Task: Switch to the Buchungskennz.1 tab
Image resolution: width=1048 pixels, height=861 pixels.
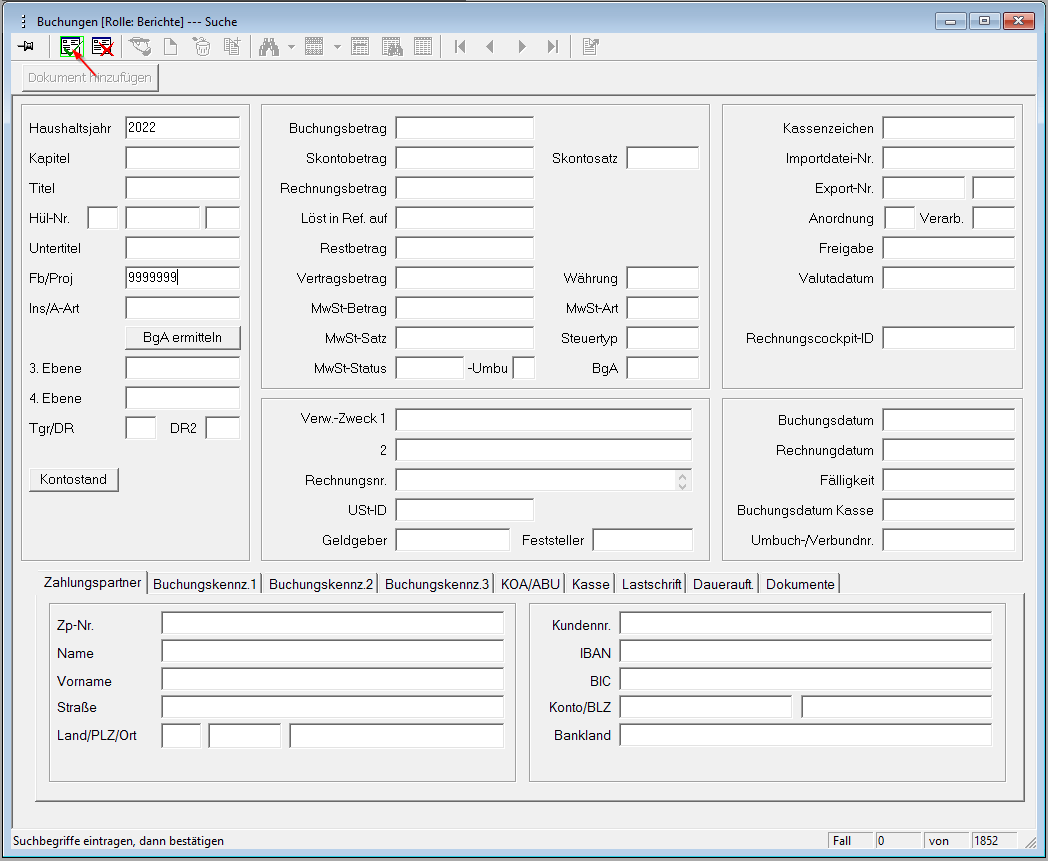Action: pyautogui.click(x=205, y=584)
